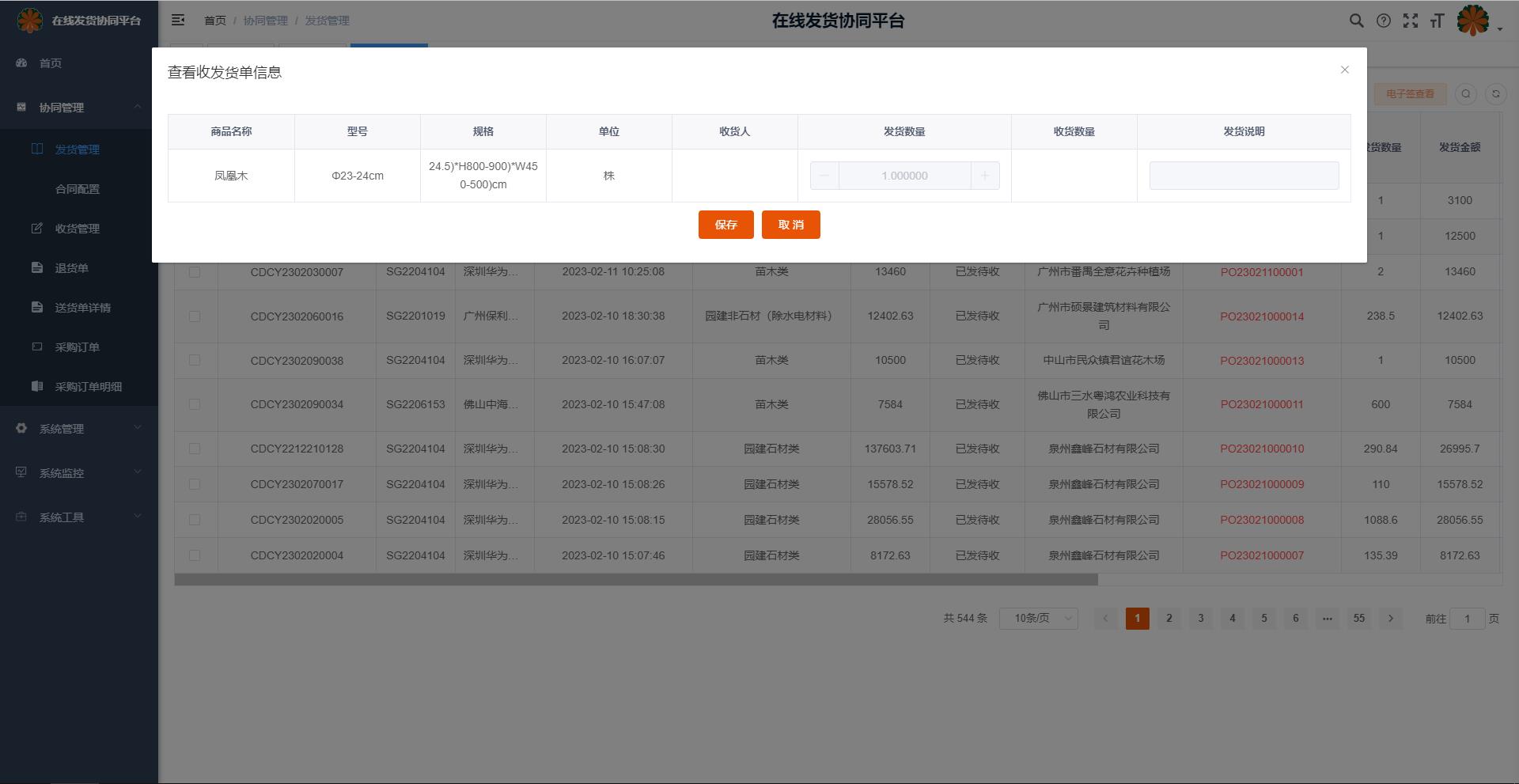1519x784 pixels.
Task: Open 收货管理 in the sidebar
Action: tap(77, 229)
